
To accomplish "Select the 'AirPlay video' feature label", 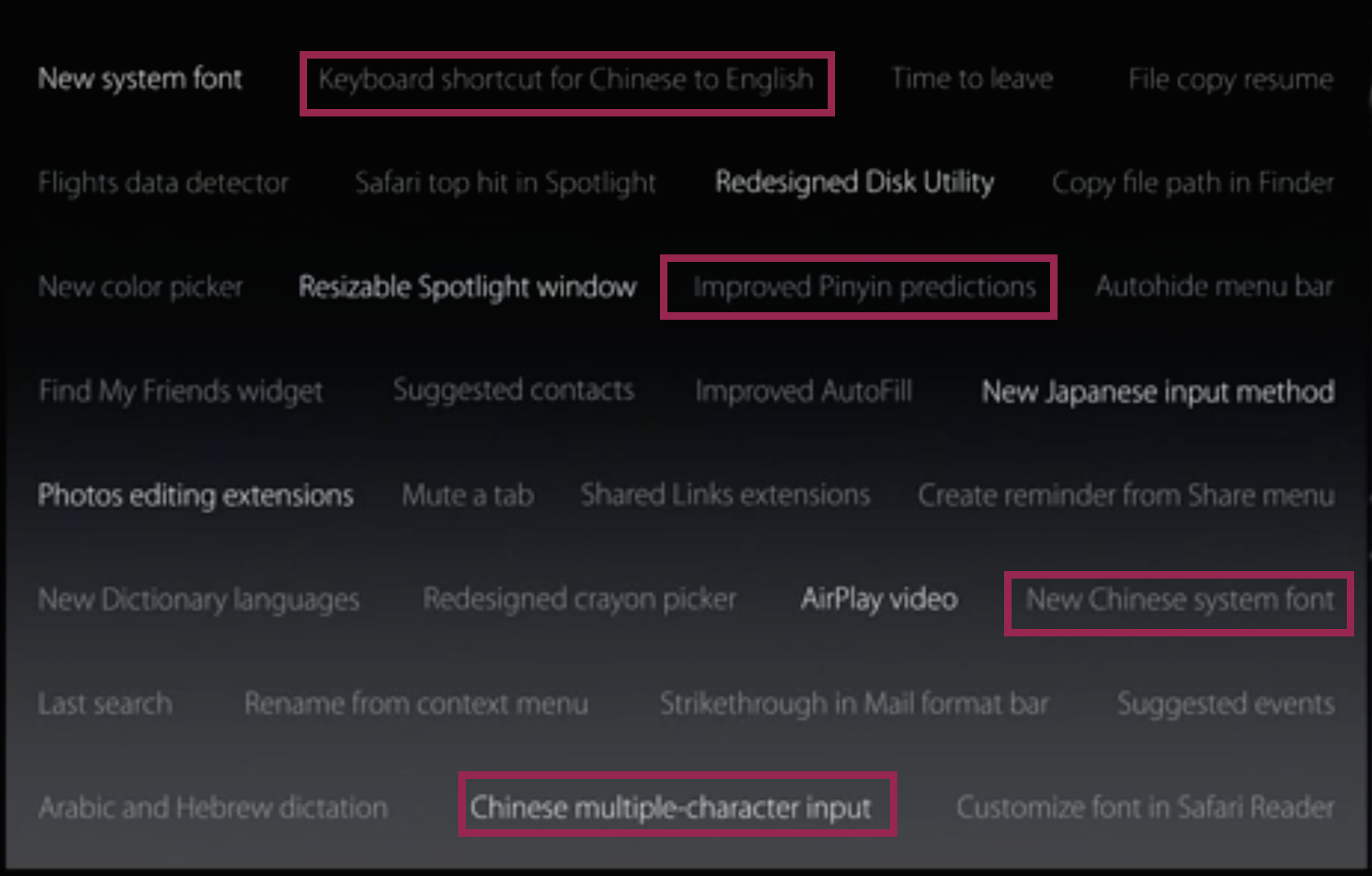I will (879, 599).
